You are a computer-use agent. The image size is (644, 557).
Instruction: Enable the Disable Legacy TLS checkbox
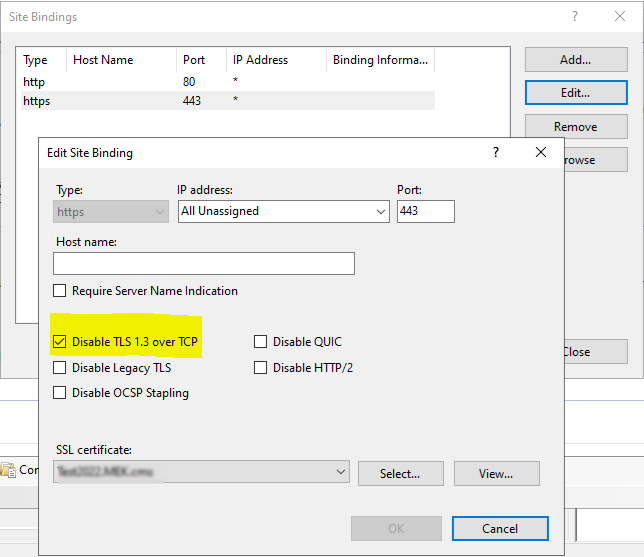[60, 368]
